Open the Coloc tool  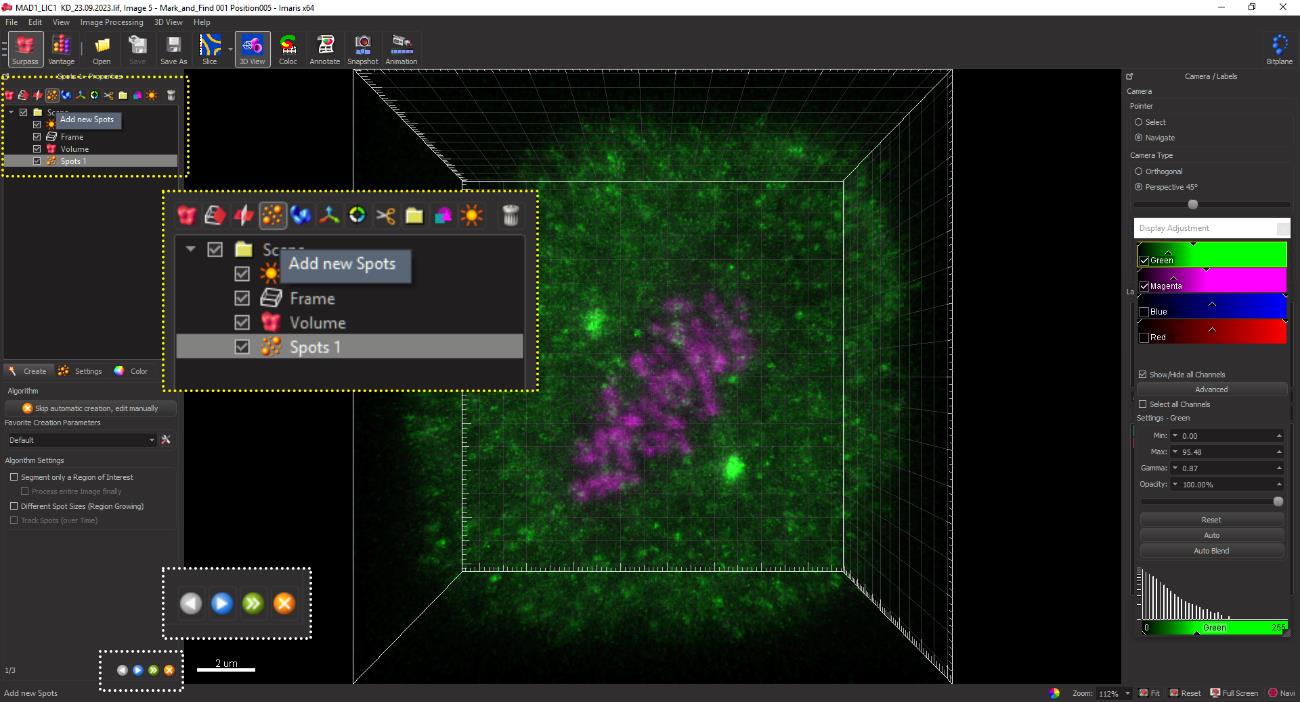pyautogui.click(x=288, y=48)
